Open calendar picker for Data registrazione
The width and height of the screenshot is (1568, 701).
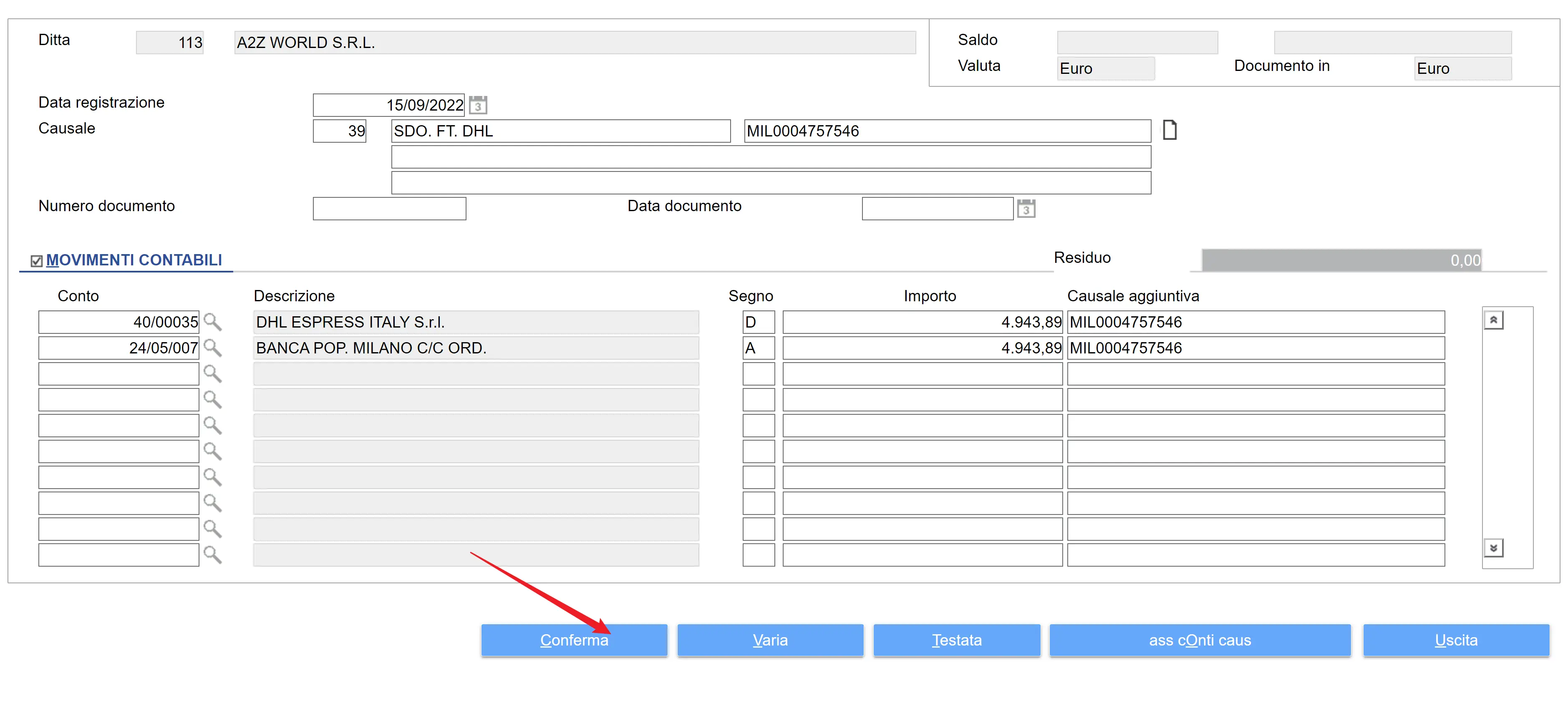pyautogui.click(x=478, y=105)
